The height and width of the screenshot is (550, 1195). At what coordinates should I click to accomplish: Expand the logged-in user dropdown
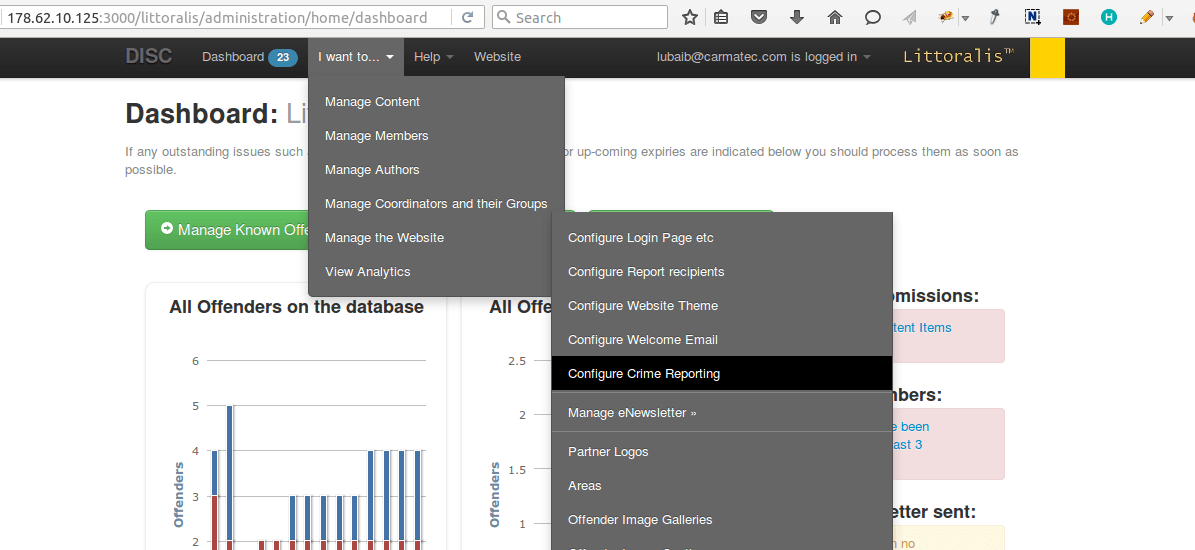(764, 56)
